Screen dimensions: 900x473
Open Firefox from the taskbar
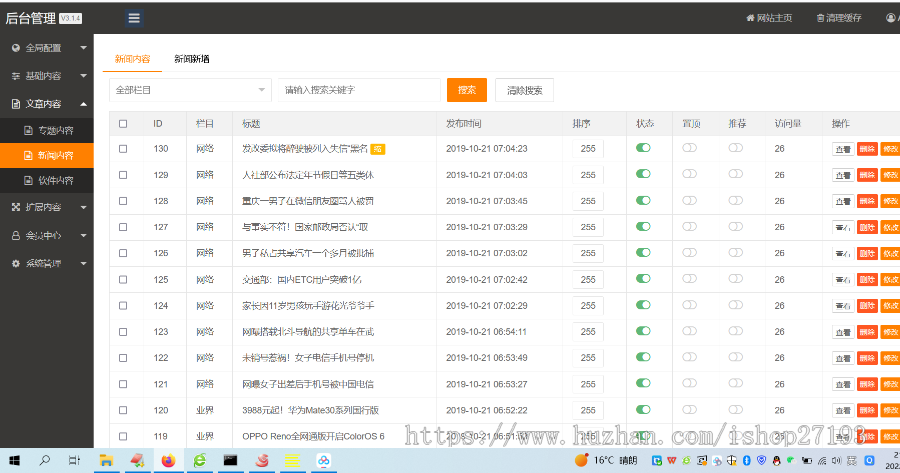click(x=168, y=460)
